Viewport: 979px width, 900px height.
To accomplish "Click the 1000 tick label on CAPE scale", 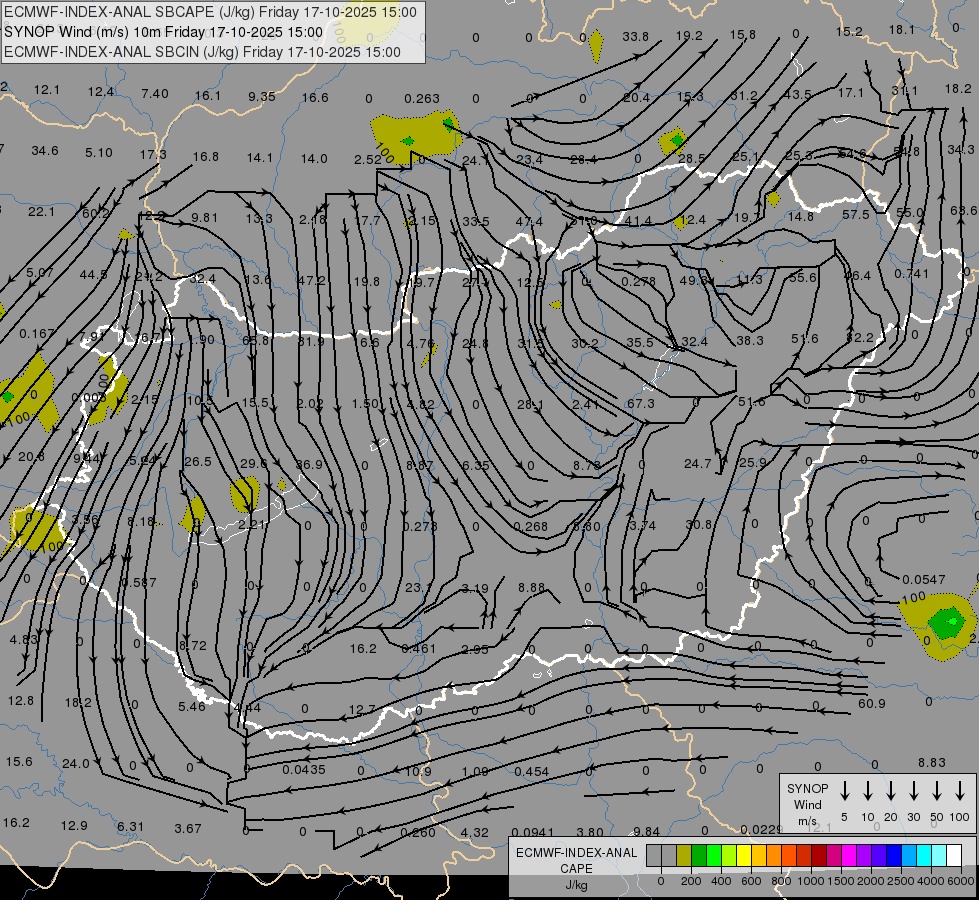I will (810, 881).
